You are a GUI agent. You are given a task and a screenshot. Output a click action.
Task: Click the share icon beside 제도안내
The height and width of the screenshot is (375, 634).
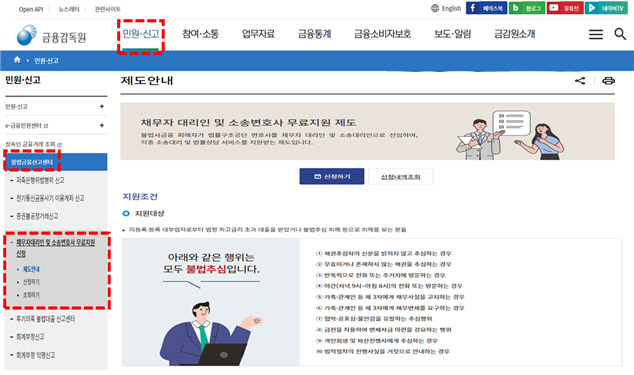pyautogui.click(x=580, y=81)
